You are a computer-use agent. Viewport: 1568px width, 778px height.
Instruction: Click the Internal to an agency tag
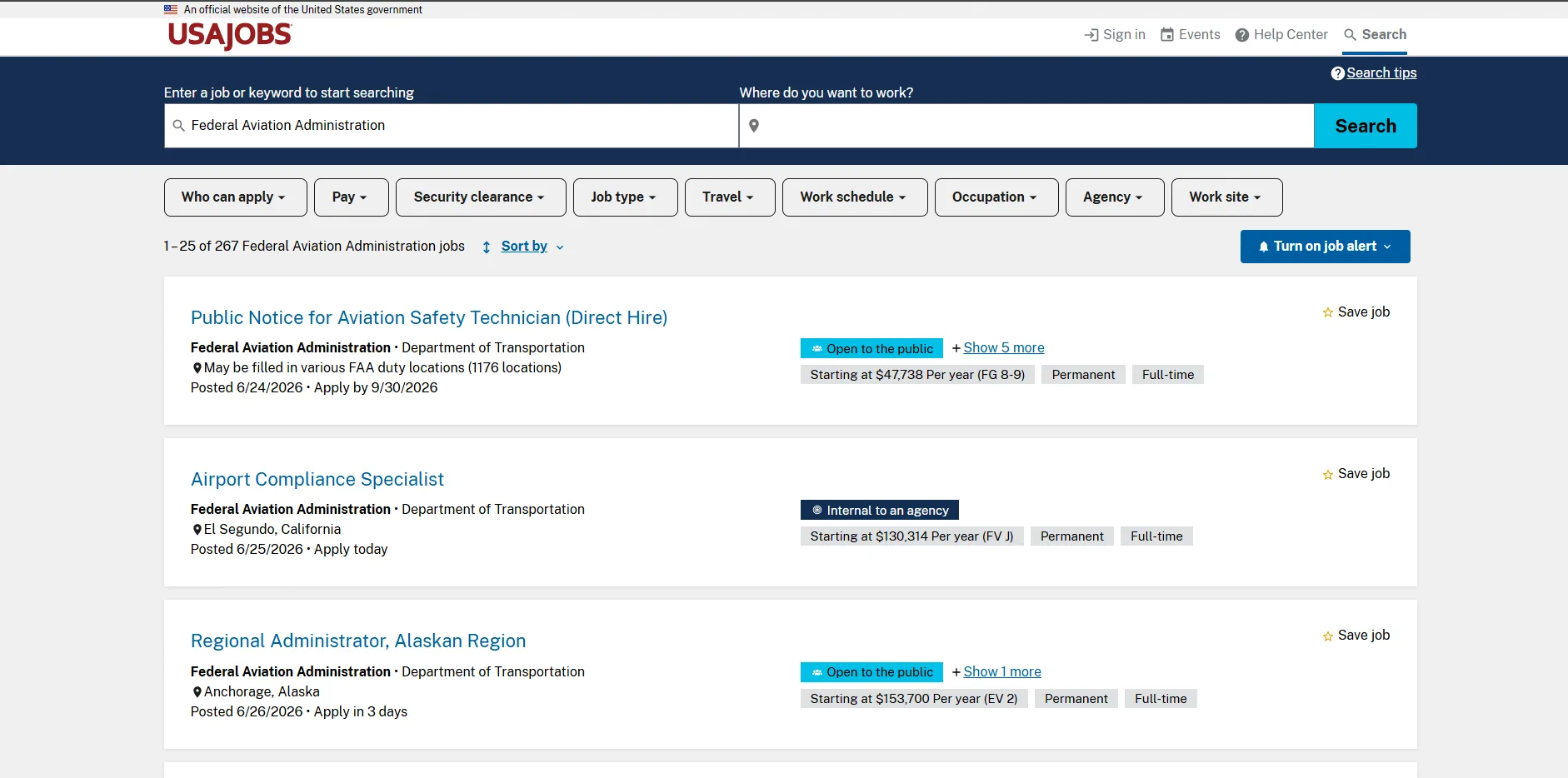click(880, 510)
